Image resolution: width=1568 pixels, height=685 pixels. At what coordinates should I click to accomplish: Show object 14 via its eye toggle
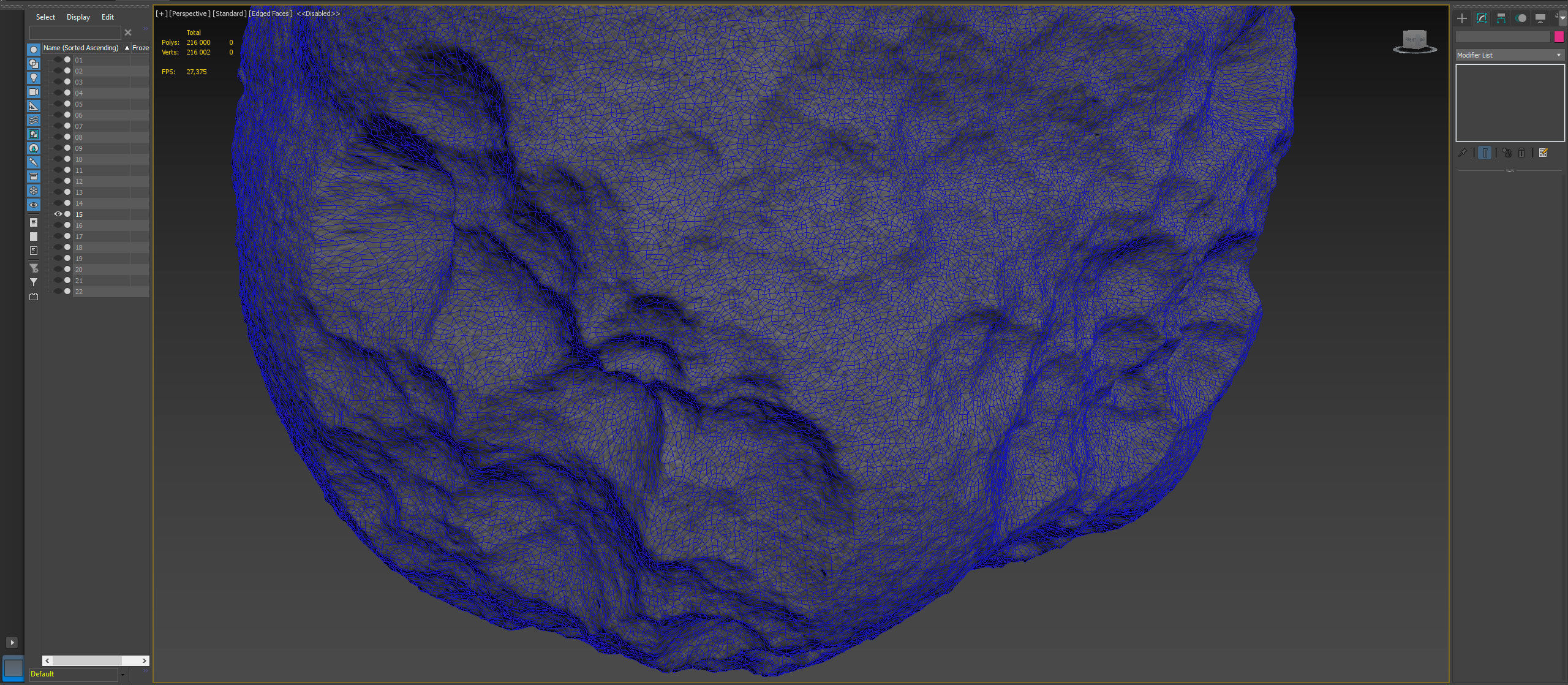(x=58, y=203)
